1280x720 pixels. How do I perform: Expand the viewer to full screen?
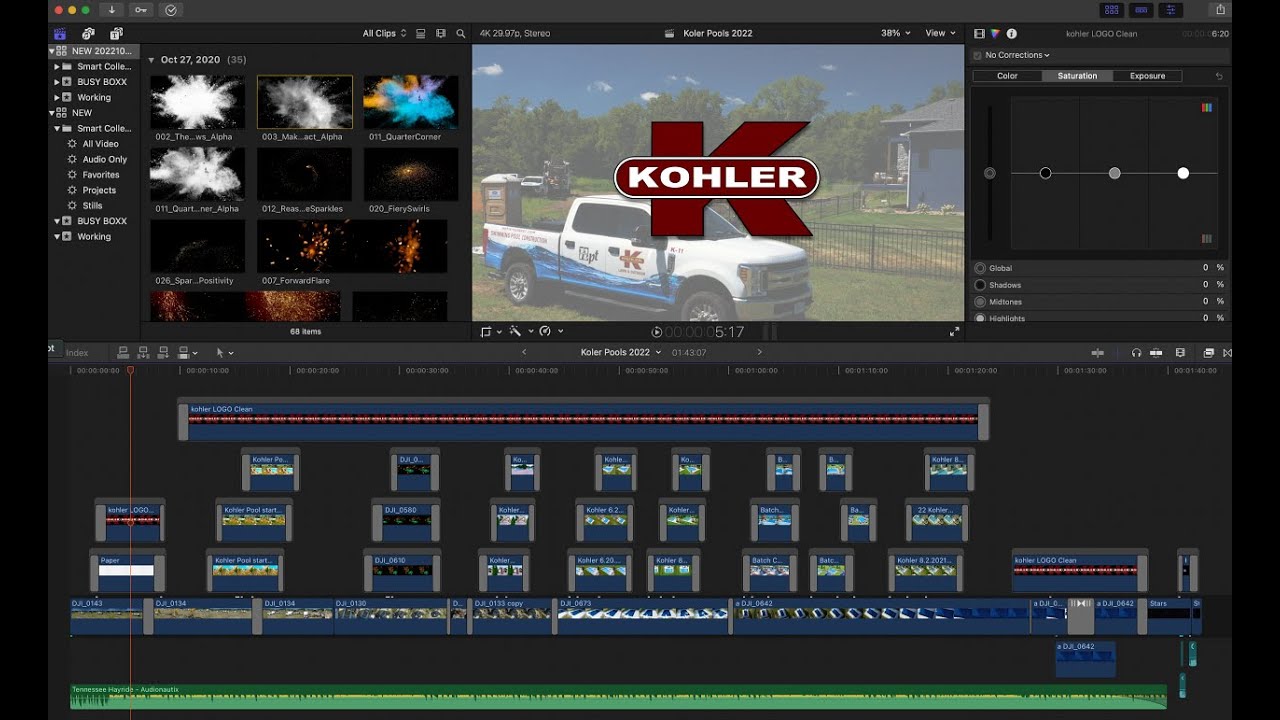pyautogui.click(x=954, y=332)
